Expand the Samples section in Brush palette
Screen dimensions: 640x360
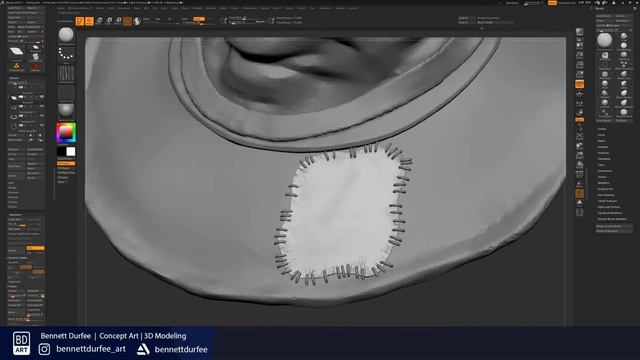603,147
